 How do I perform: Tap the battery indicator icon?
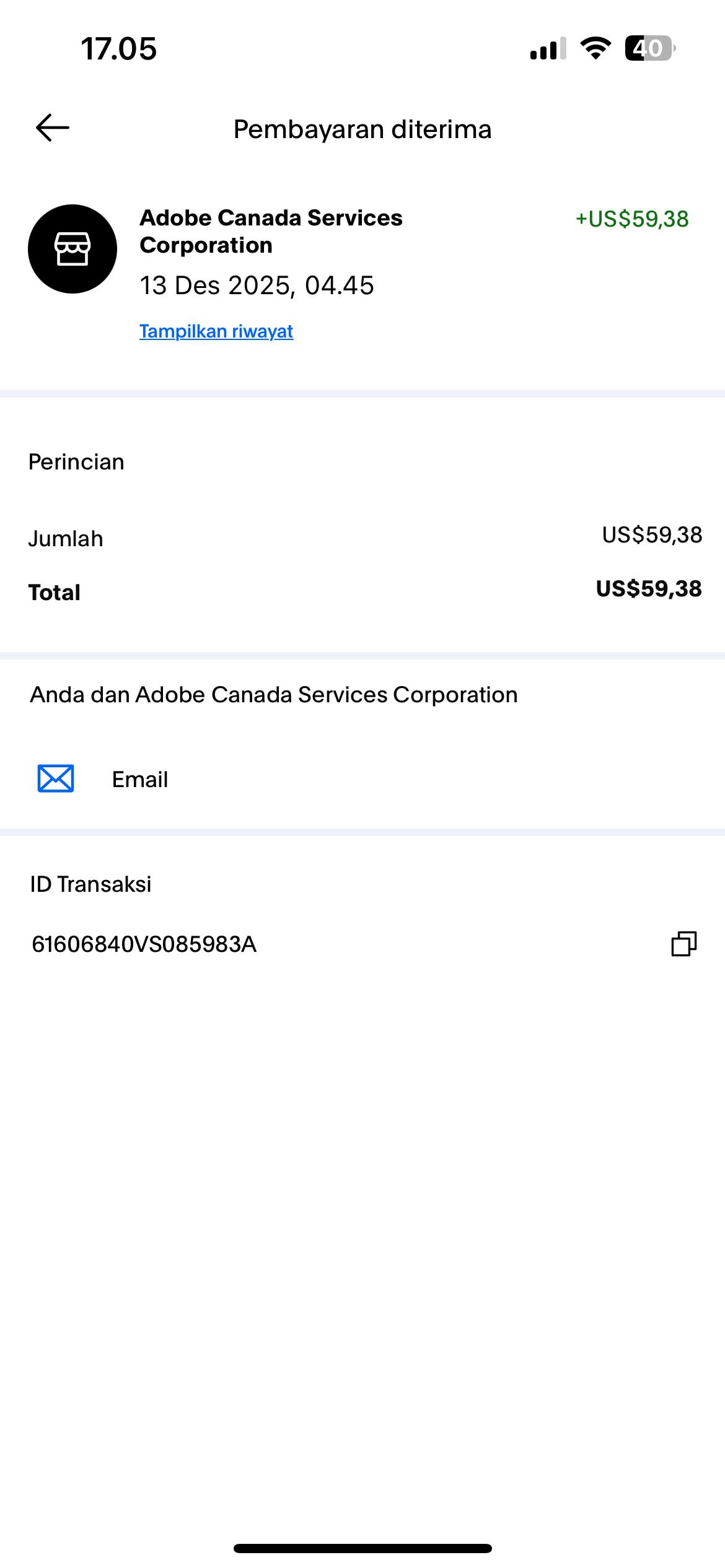click(x=649, y=48)
